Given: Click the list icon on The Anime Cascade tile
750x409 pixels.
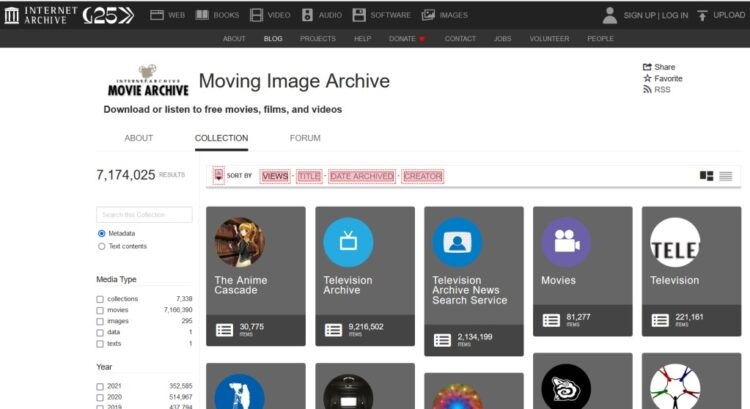Looking at the screenshot, I should point(224,330).
